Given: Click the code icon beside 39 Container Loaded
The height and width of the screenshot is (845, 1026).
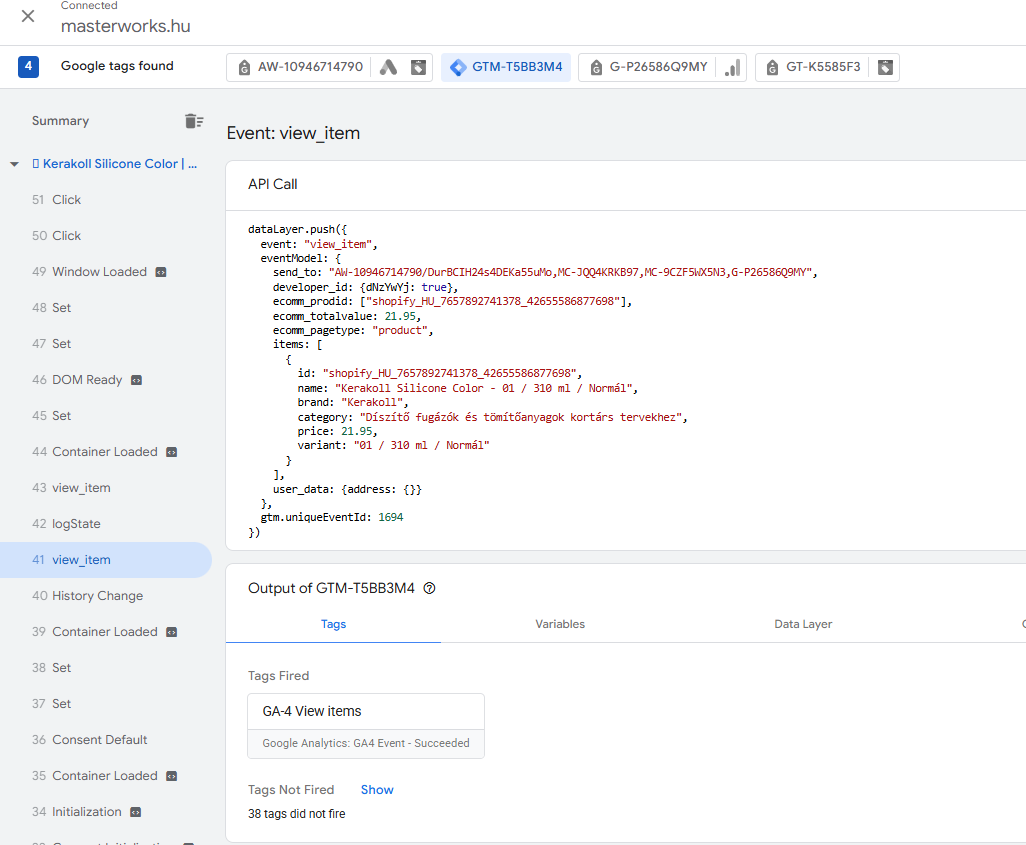Looking at the screenshot, I should click(x=171, y=632).
